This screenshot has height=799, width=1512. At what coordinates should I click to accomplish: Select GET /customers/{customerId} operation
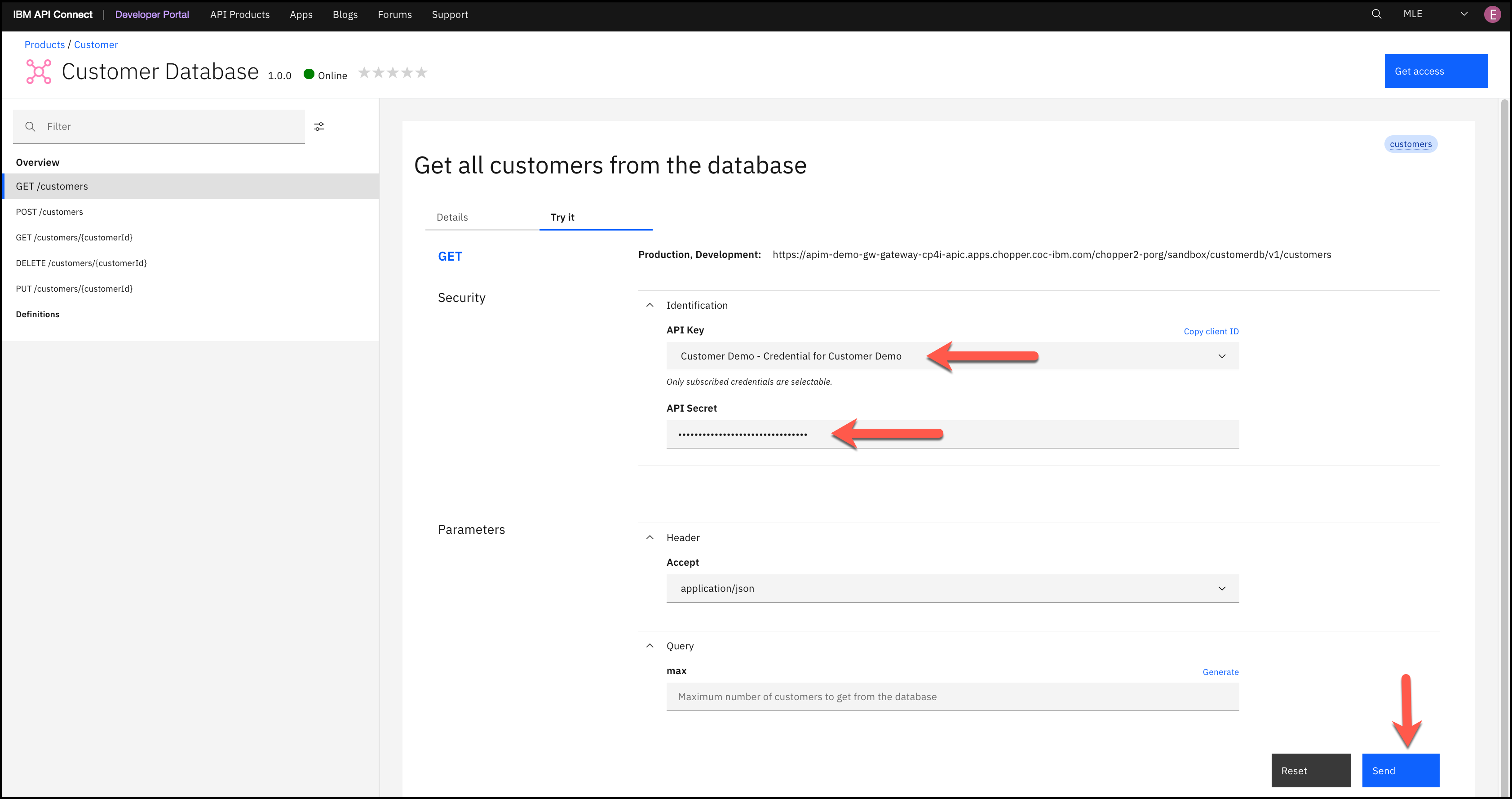click(x=191, y=238)
